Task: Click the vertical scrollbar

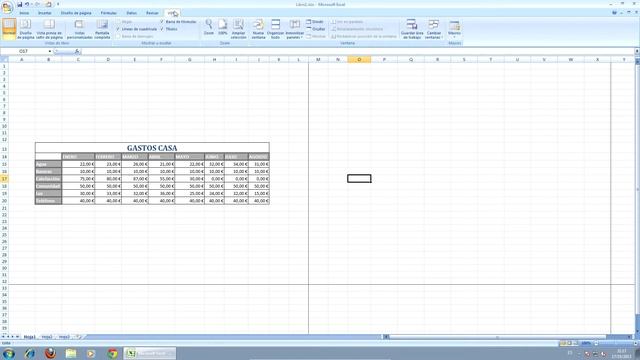Action: (x=637, y=196)
